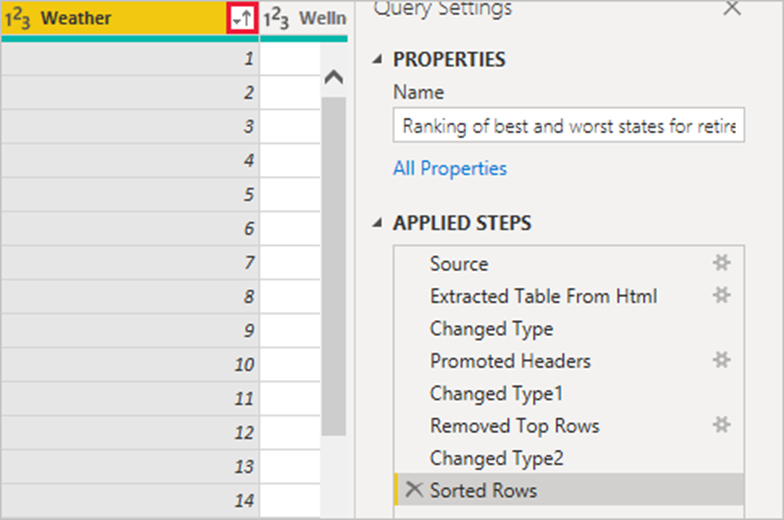Collapse the PROPERTIES section

point(377,59)
